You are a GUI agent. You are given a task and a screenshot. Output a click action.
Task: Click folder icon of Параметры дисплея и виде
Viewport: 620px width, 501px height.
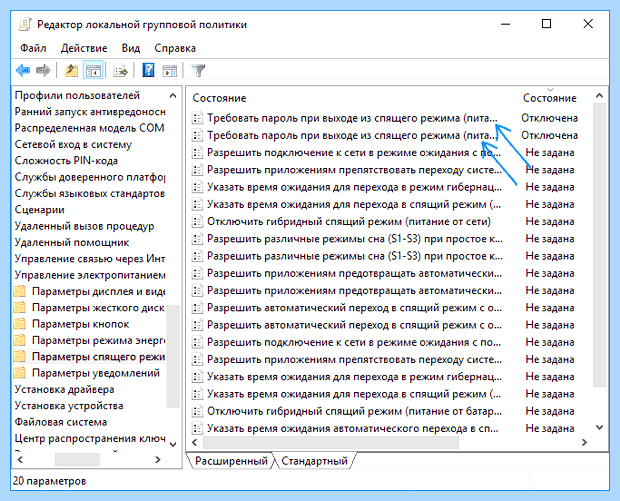tap(19, 291)
